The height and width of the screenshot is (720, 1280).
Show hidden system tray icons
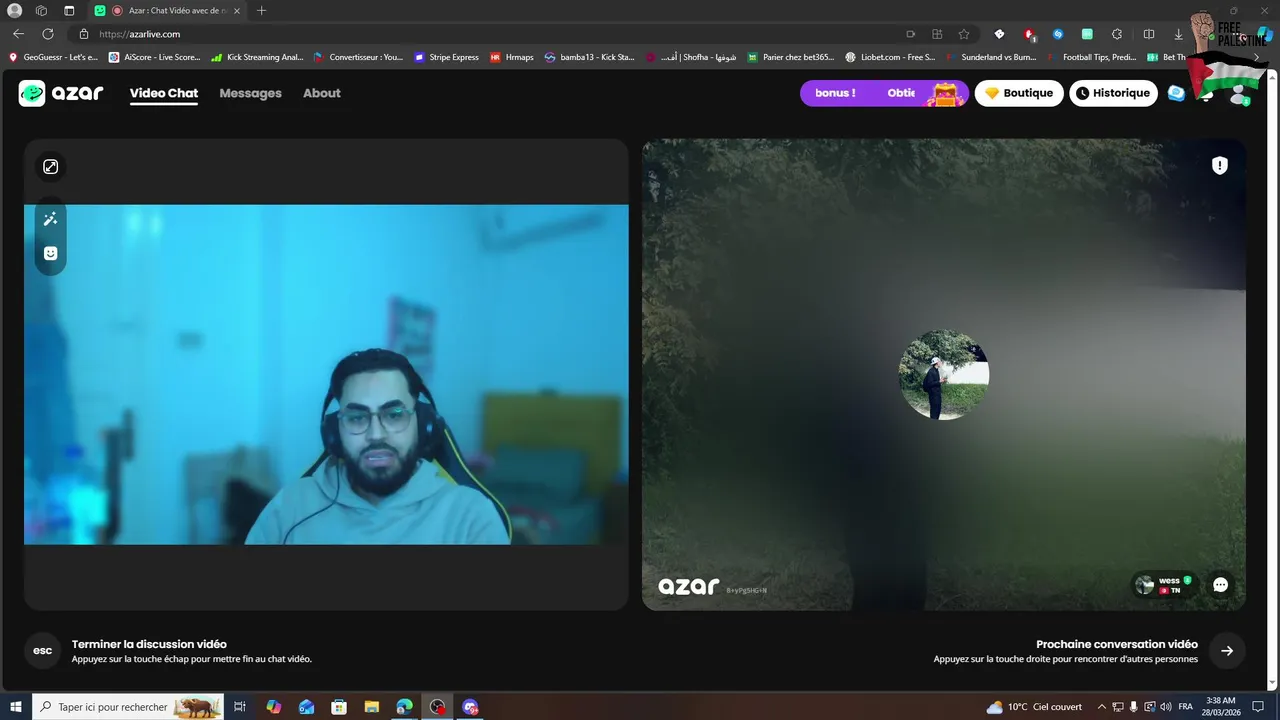click(1102, 707)
